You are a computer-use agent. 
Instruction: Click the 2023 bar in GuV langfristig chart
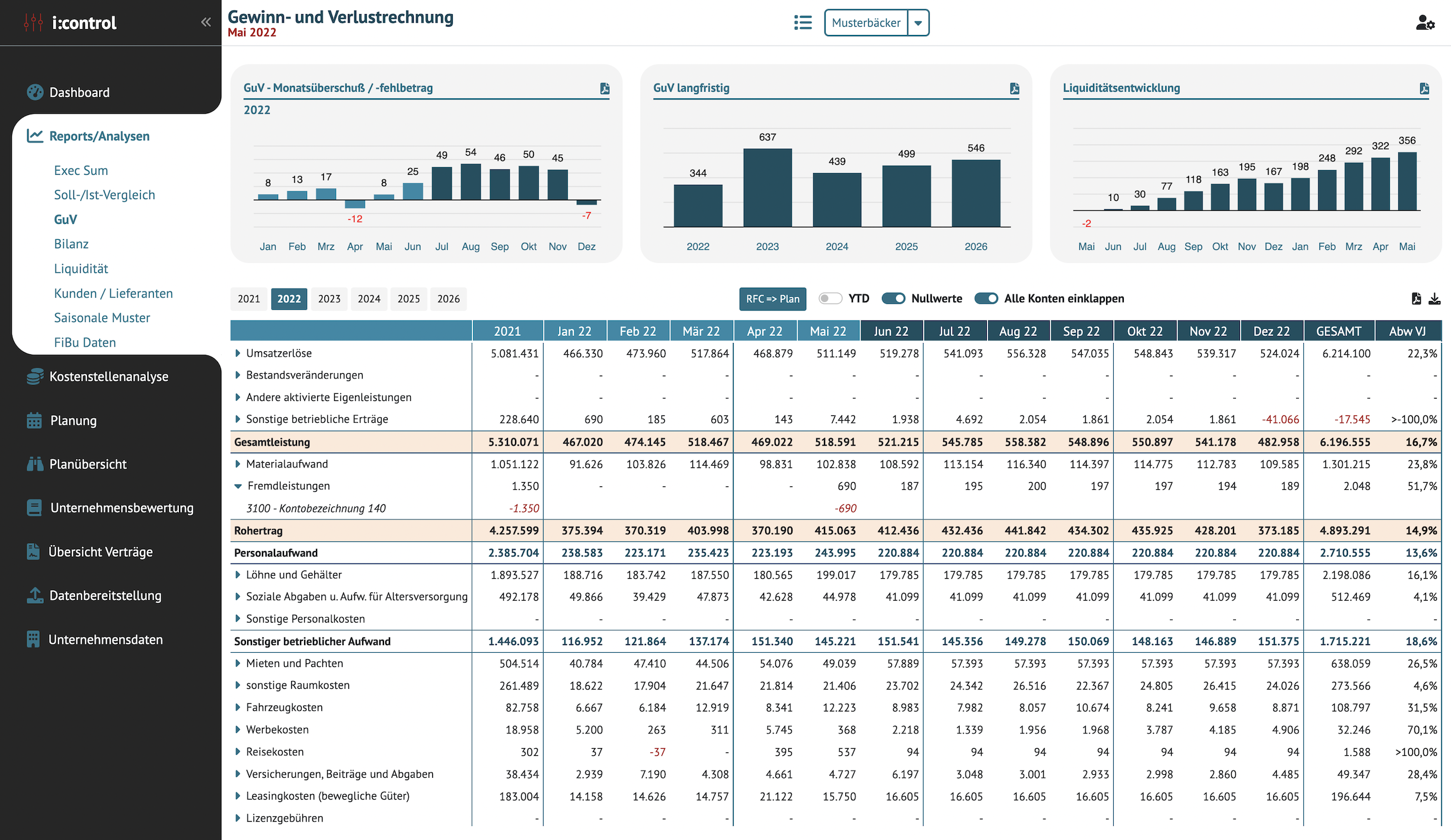[768, 187]
